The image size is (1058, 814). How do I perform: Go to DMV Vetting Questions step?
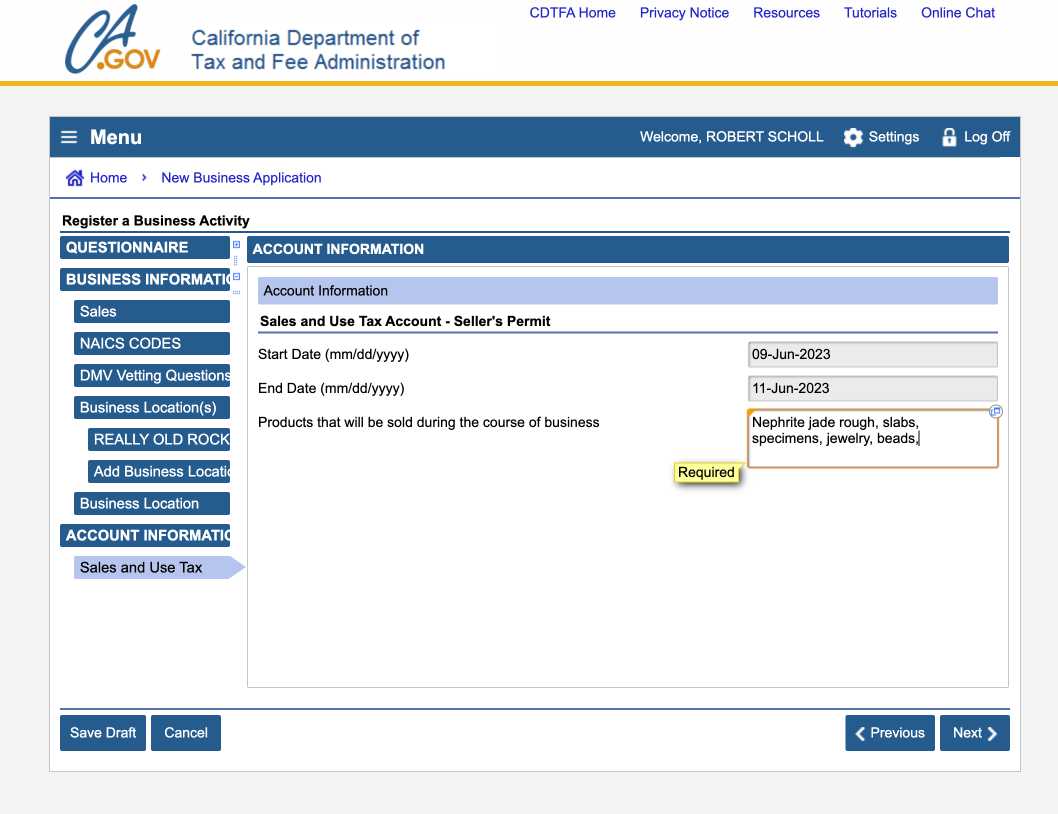pos(152,376)
